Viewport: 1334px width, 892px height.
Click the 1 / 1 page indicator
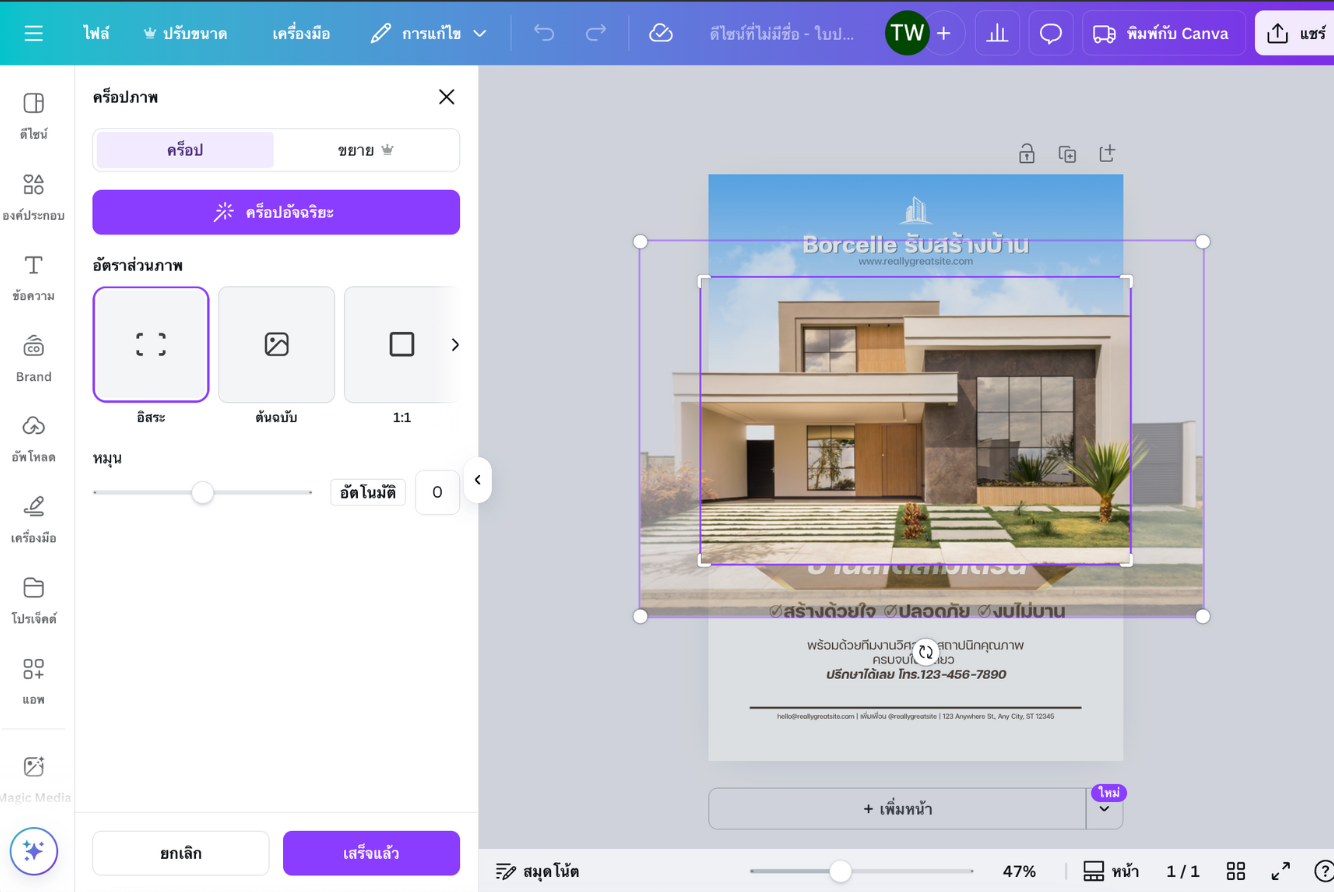pyautogui.click(x=1183, y=871)
